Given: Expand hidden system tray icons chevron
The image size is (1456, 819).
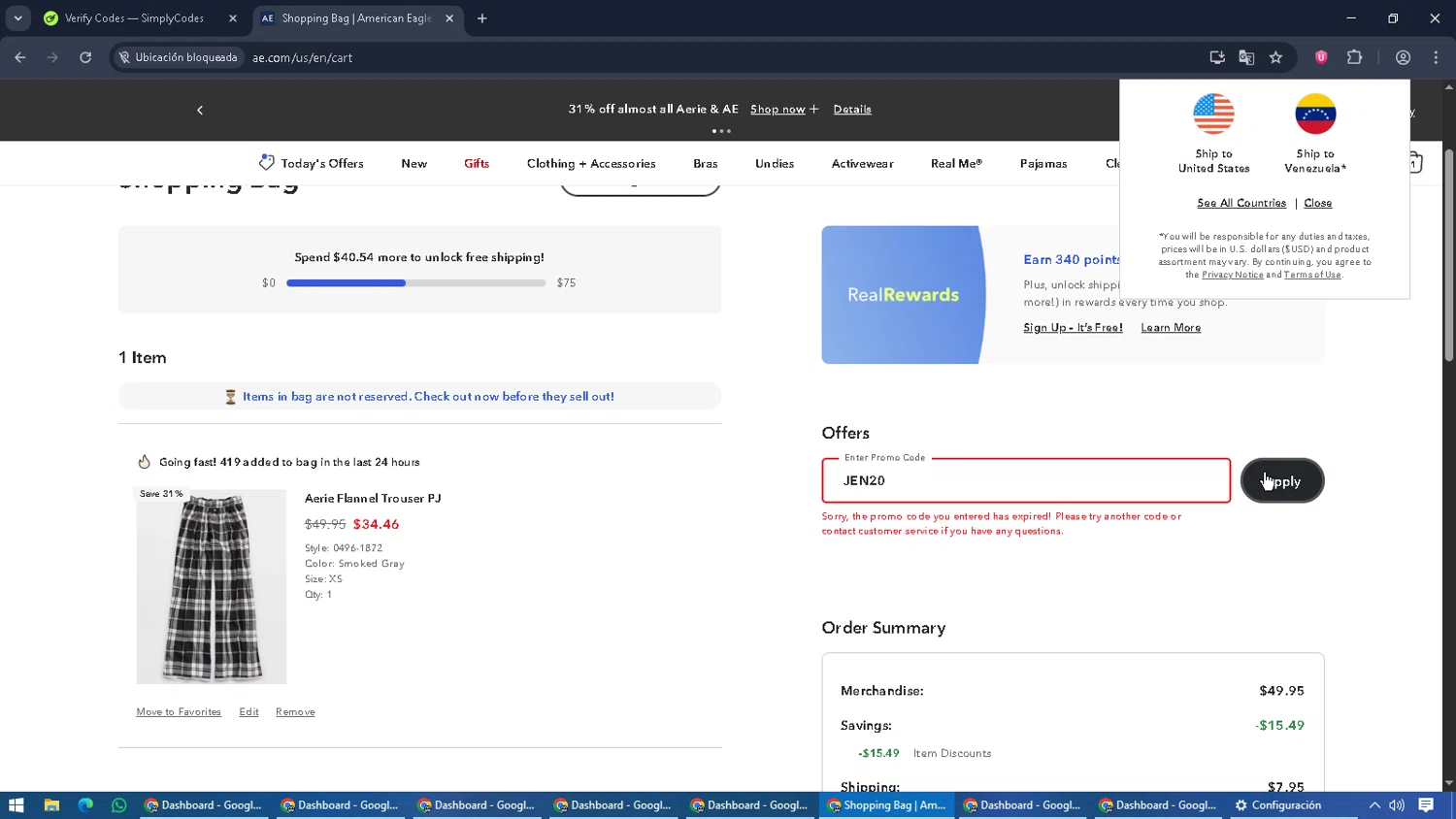Looking at the screenshot, I should pos(1374,805).
